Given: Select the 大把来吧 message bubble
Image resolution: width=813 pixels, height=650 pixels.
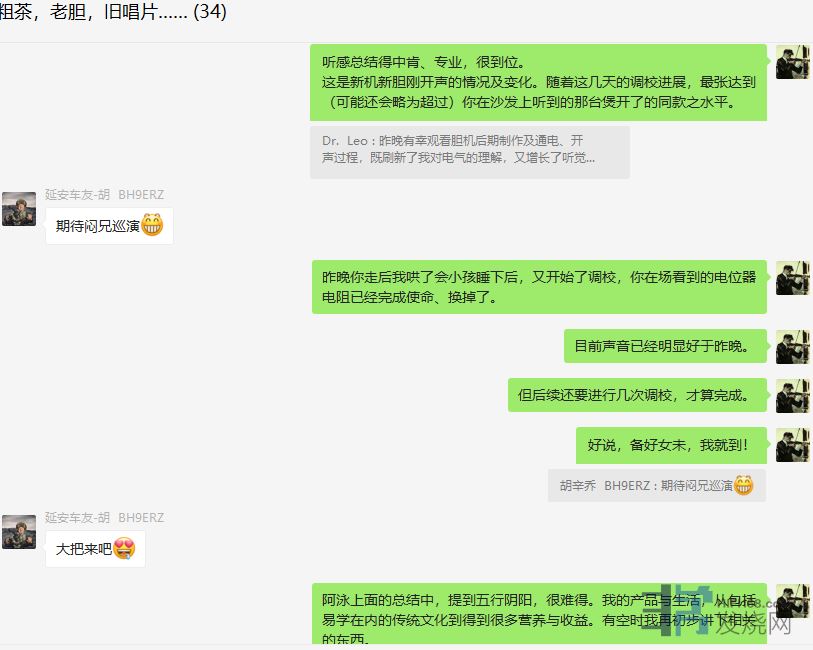Looking at the screenshot, I should 95,549.
